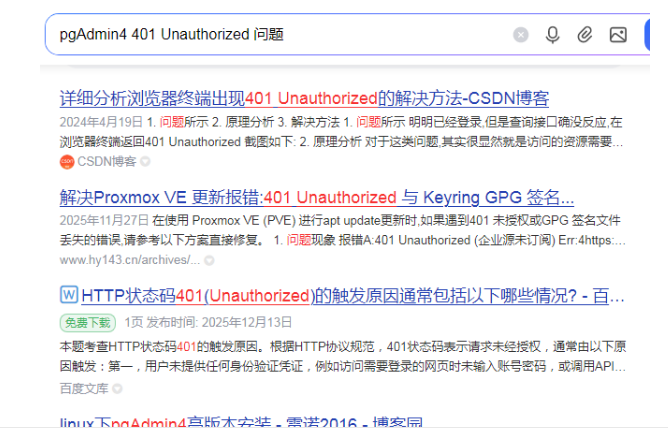Click snippet line starting 本题考查HTTP状态码
668x429 pixels.
343,347
